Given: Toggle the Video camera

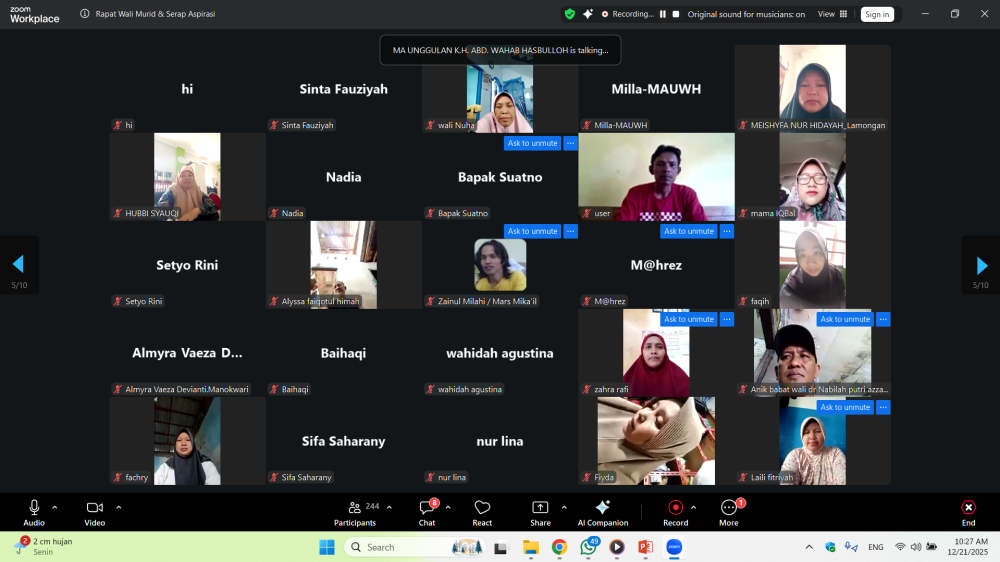Looking at the screenshot, I should click(94, 513).
